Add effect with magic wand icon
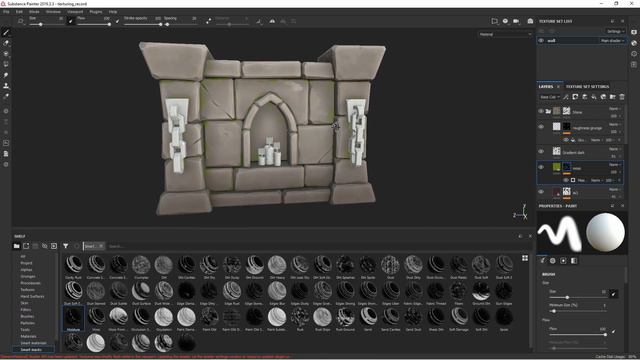 pos(566,97)
